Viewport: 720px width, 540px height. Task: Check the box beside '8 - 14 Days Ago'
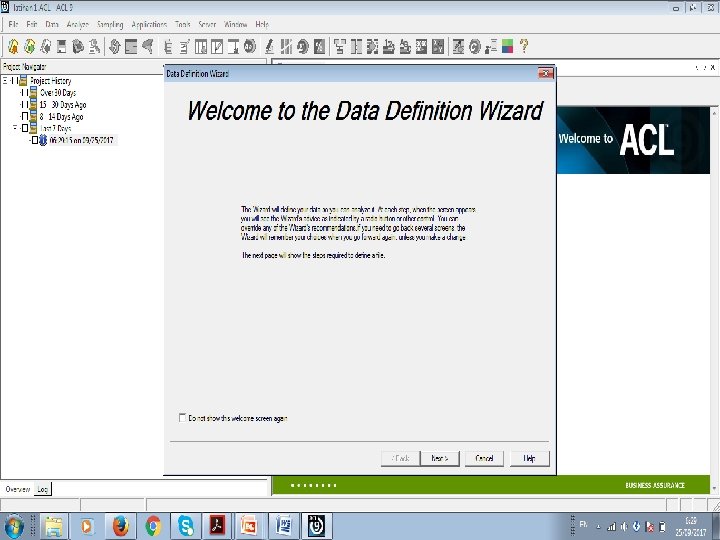pos(25,116)
